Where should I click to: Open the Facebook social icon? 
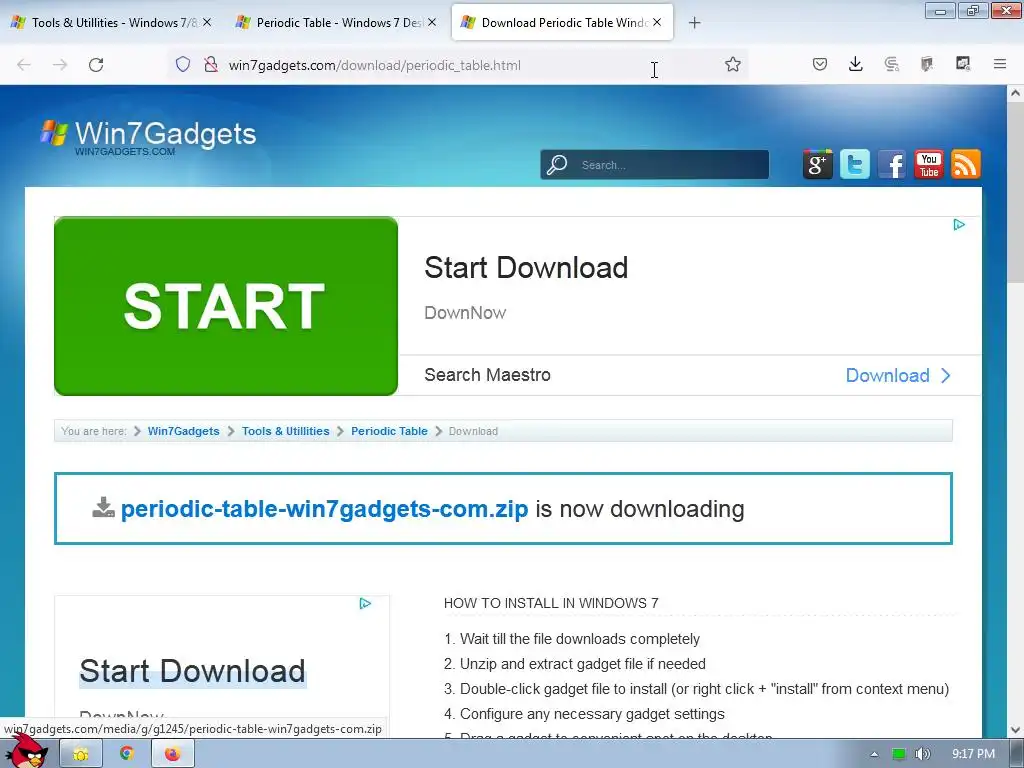coord(892,164)
